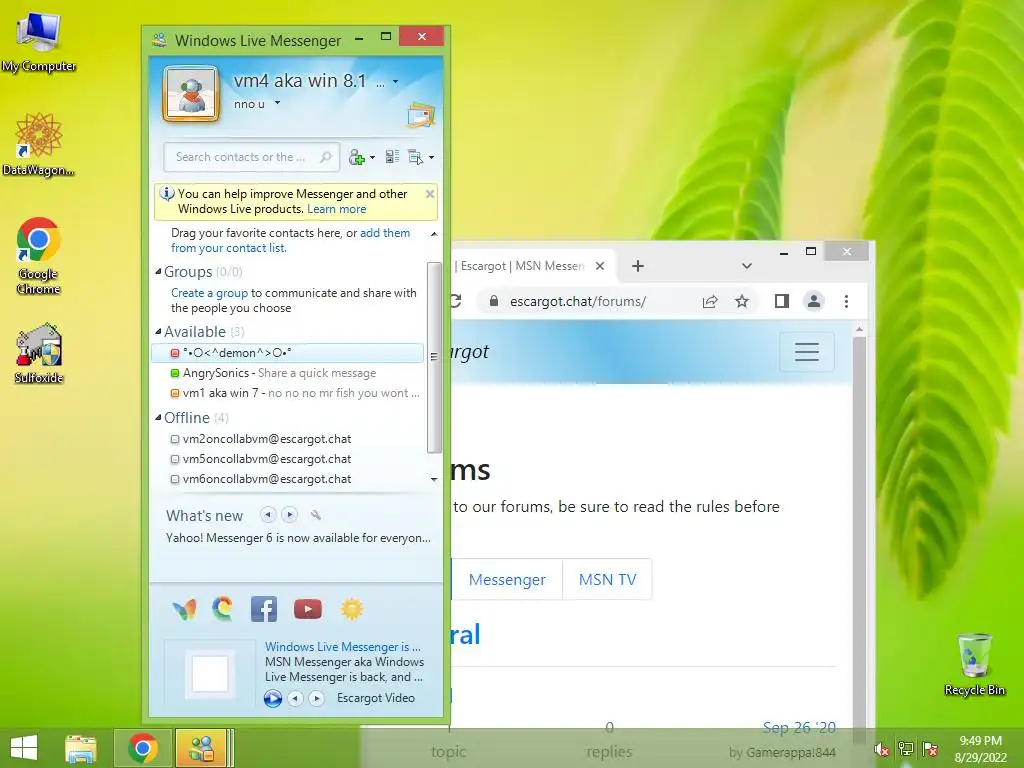1024x768 pixels.
Task: Click the site lock icon in Chrome
Action: click(x=494, y=301)
